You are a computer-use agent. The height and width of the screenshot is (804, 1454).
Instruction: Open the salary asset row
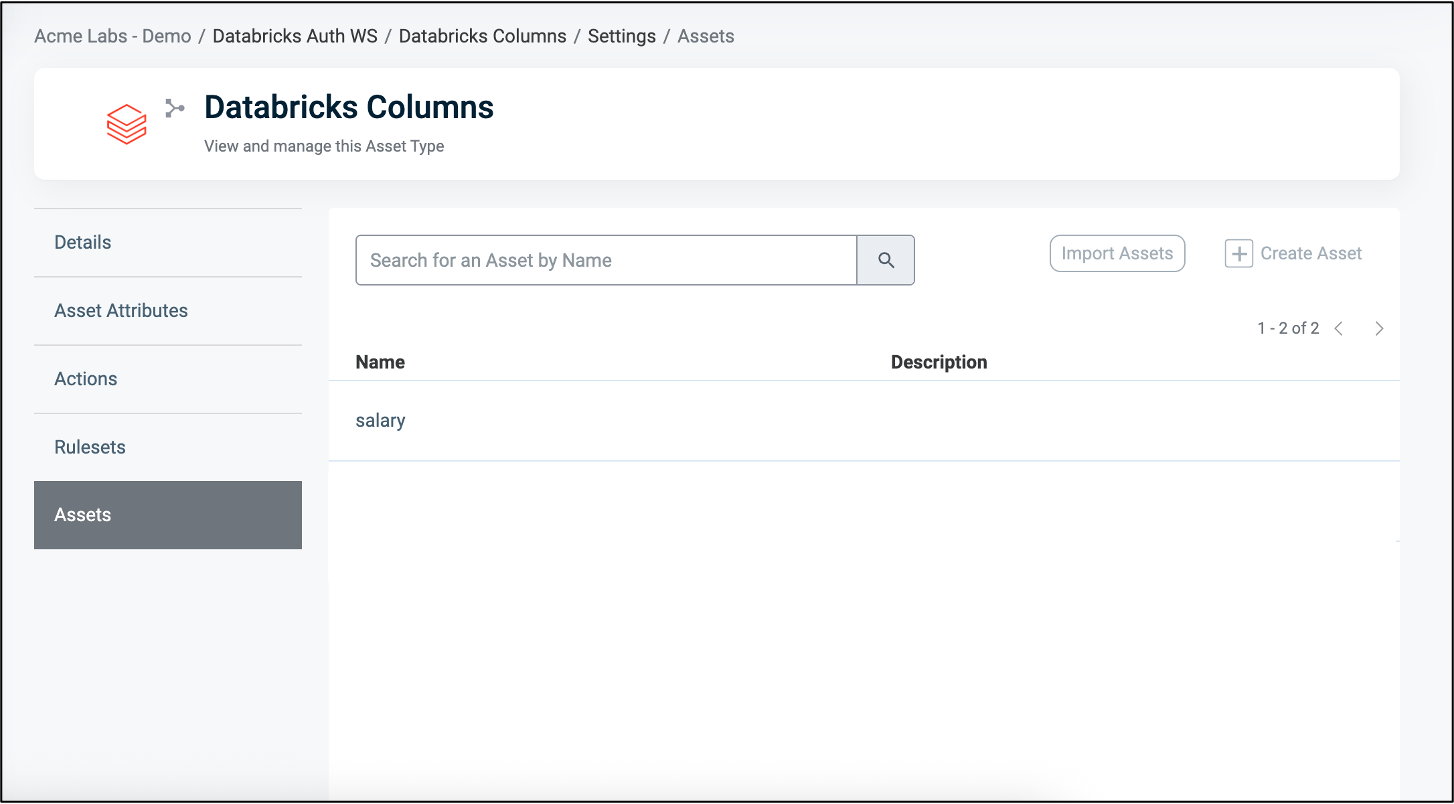coord(864,421)
